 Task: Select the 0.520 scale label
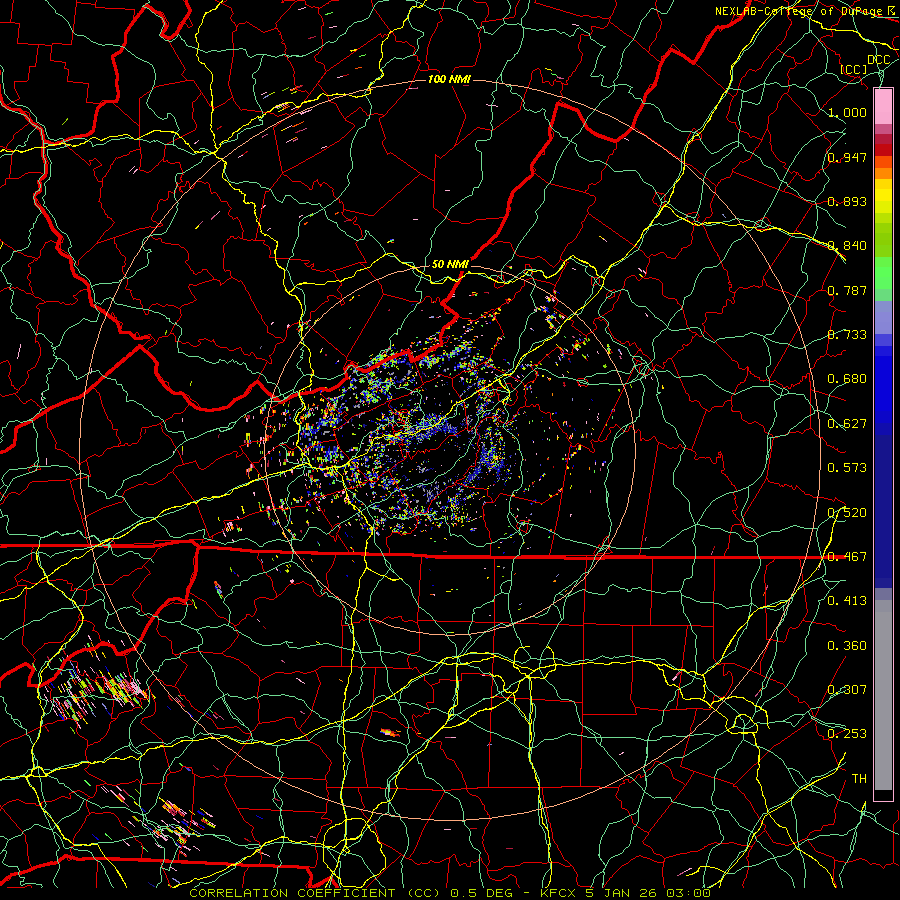pos(847,513)
